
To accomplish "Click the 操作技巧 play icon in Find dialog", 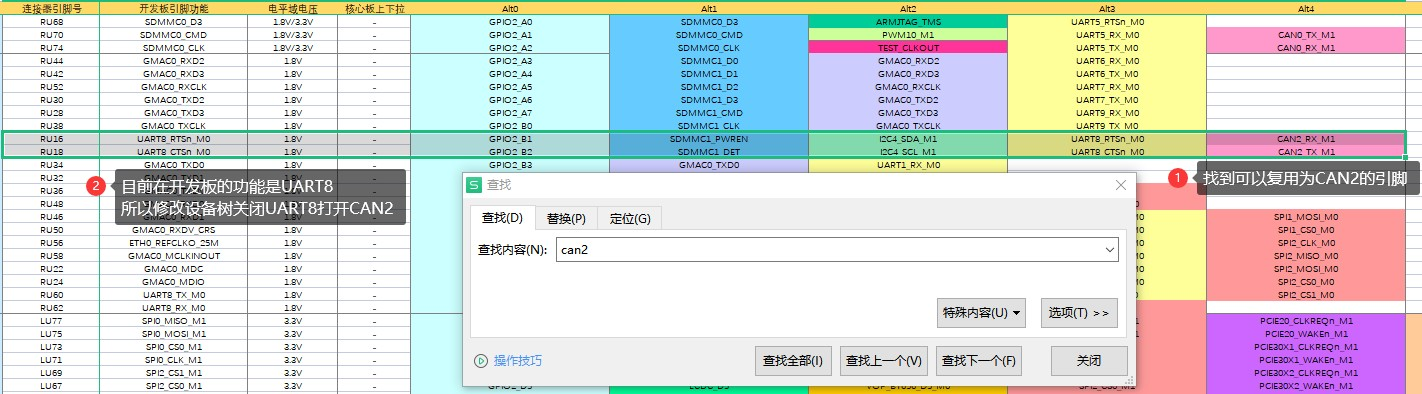I will click(x=480, y=360).
